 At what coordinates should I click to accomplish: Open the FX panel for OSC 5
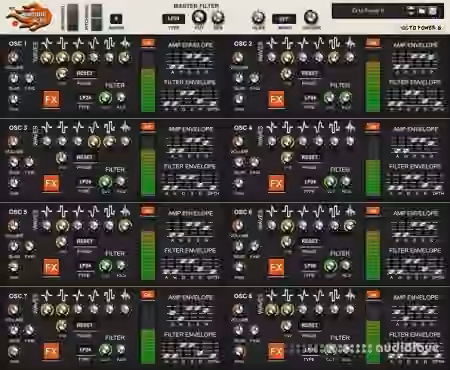(x=51, y=267)
